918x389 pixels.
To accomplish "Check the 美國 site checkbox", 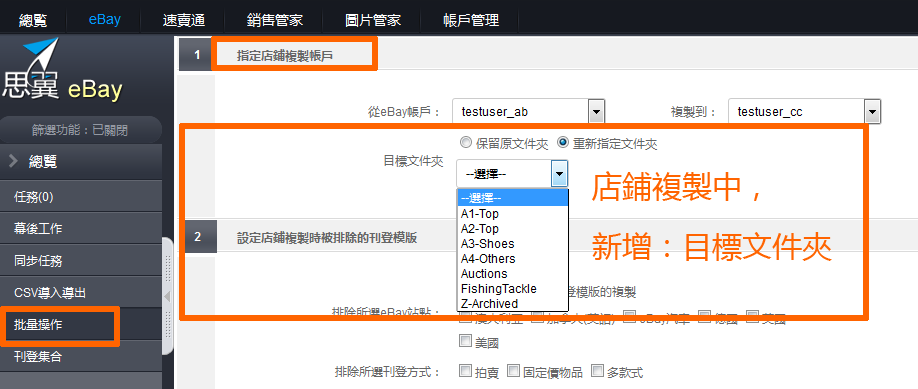I will coord(465,340).
